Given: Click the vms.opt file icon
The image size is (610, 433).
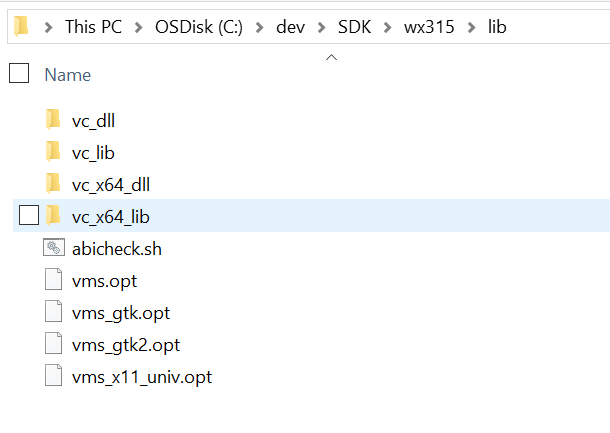Looking at the screenshot, I should [x=53, y=279].
